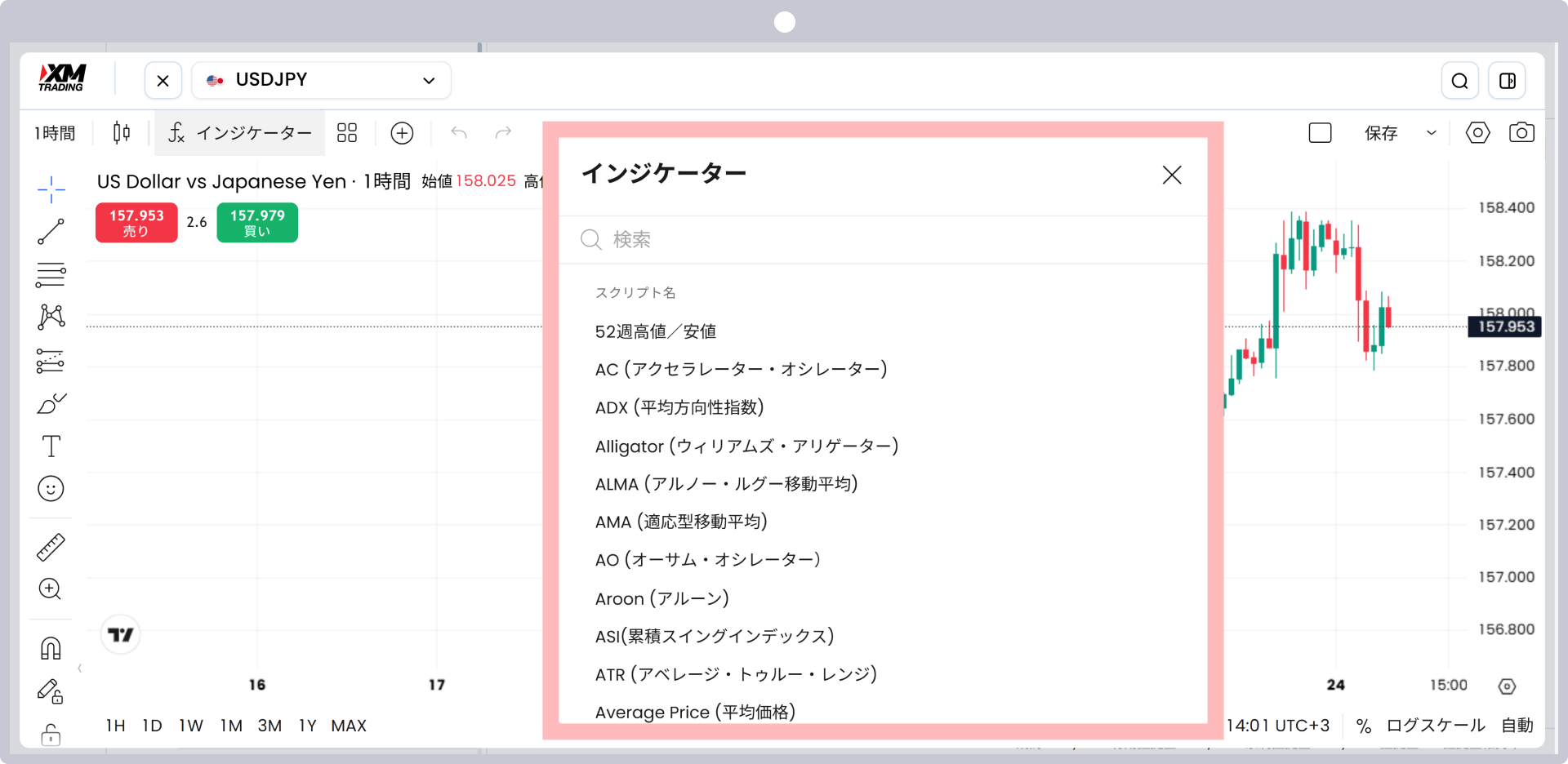Image resolution: width=1568 pixels, height=764 pixels.
Task: Take a chart snapshot with camera icon
Action: (1521, 132)
